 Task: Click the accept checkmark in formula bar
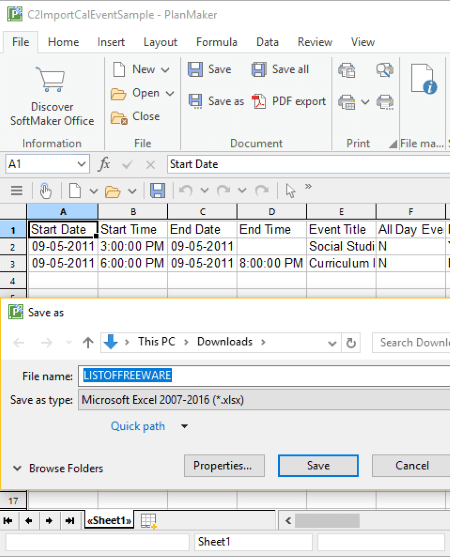(127, 164)
